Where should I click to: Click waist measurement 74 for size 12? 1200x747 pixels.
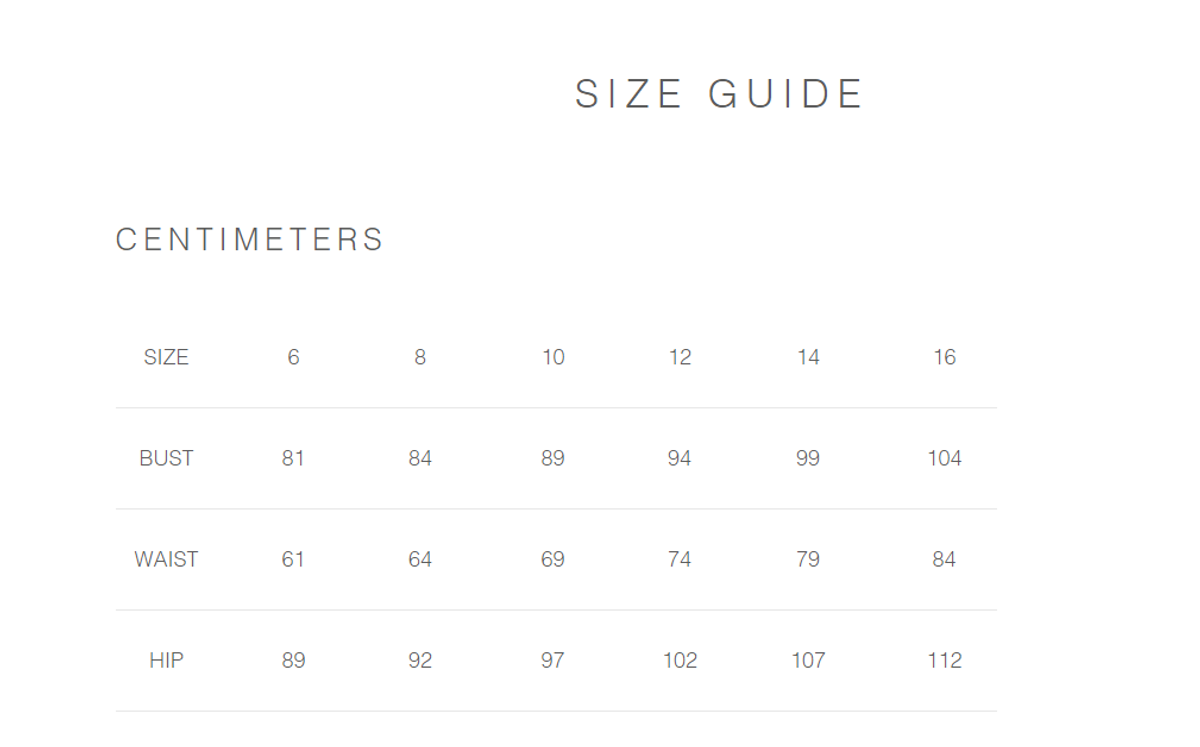point(680,560)
